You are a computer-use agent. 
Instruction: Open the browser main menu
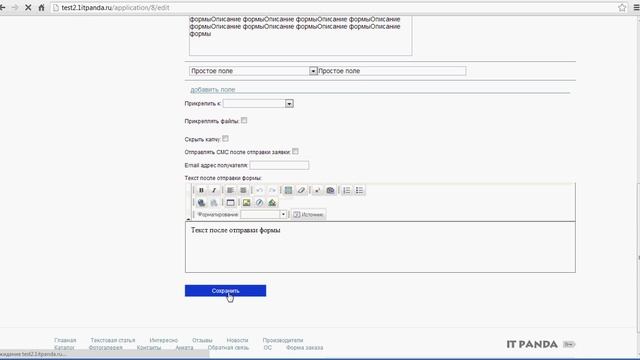pos(636,8)
